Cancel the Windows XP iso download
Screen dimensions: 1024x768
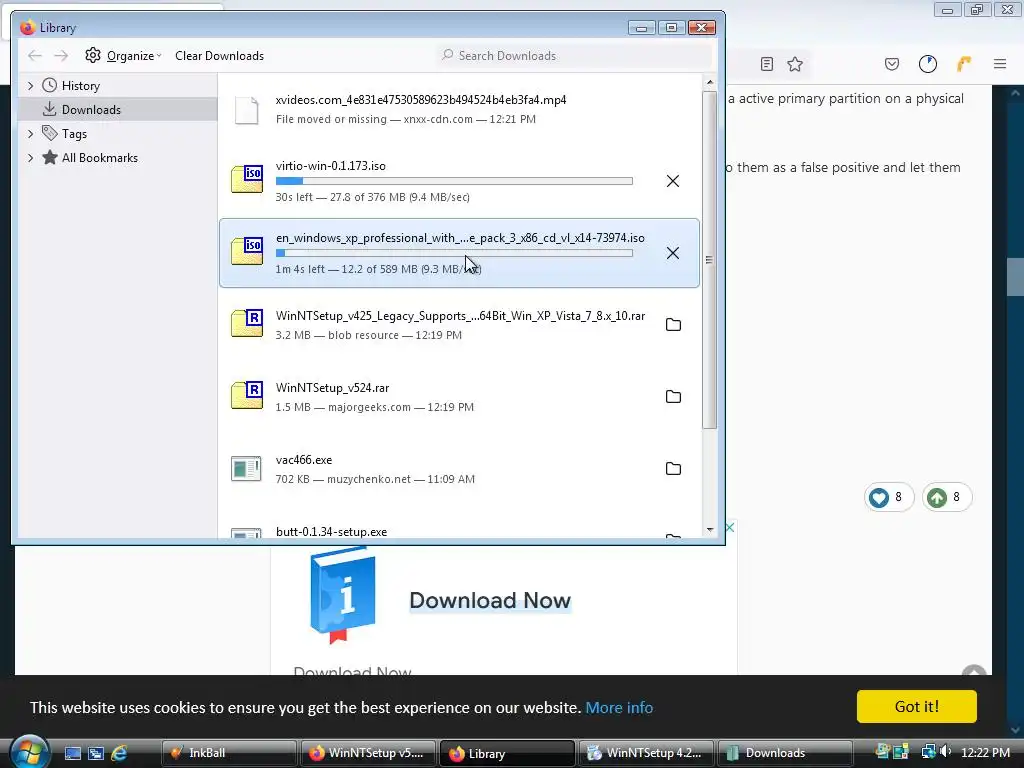point(673,253)
